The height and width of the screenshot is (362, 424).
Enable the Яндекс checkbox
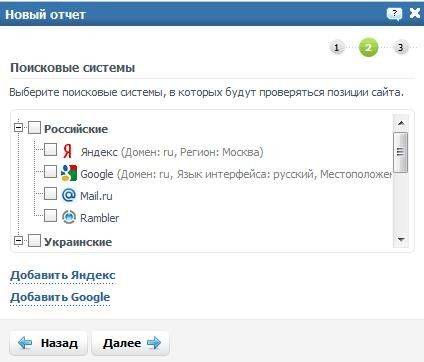click(x=50, y=149)
